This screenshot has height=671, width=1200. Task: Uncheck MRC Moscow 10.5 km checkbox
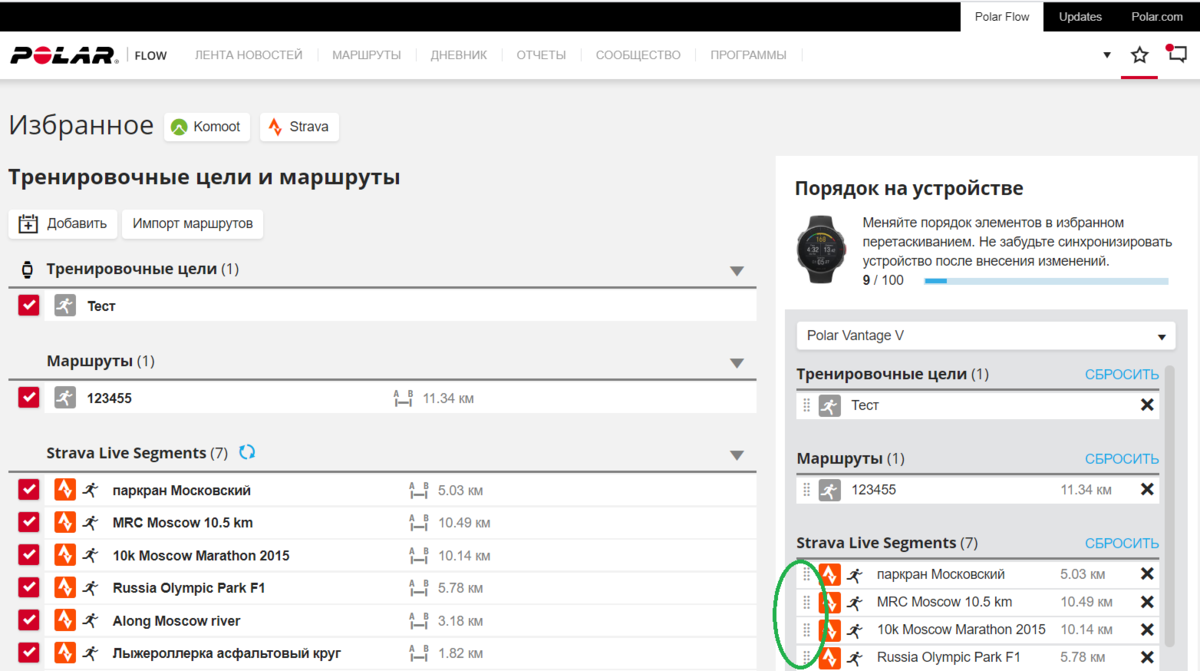pyautogui.click(x=29, y=522)
